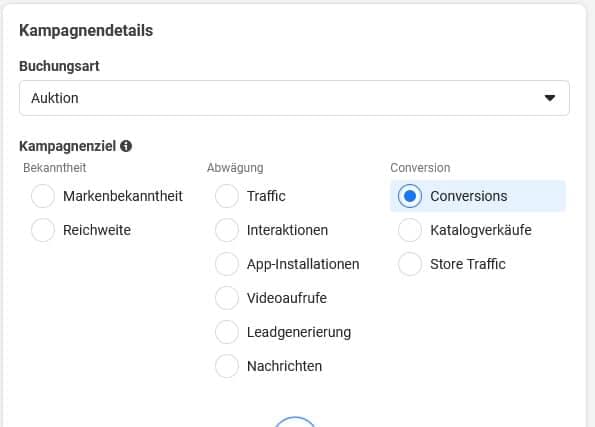Select the Reichweite radio button

pos(43,230)
